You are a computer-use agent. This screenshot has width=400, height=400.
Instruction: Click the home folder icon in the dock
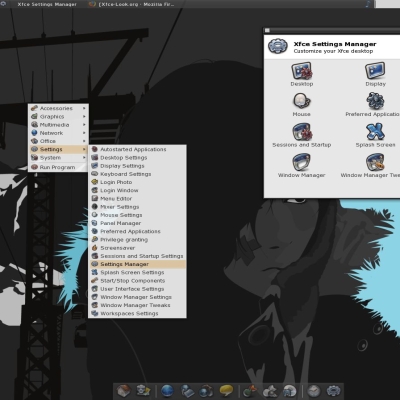coord(123,390)
